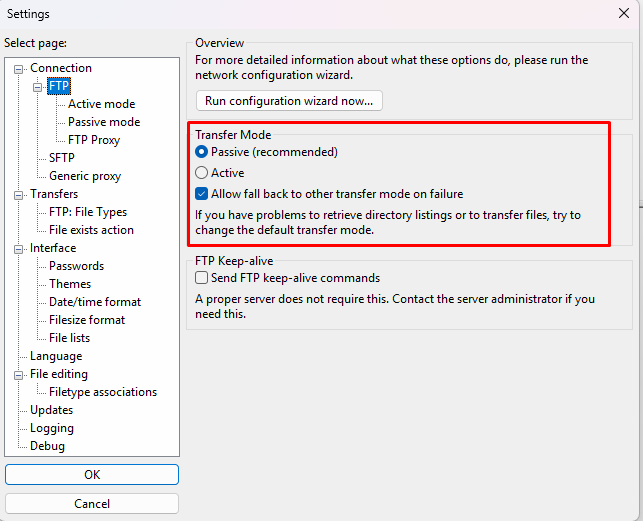
Task: Select the Passive (recommended) radio button
Action: (x=201, y=152)
